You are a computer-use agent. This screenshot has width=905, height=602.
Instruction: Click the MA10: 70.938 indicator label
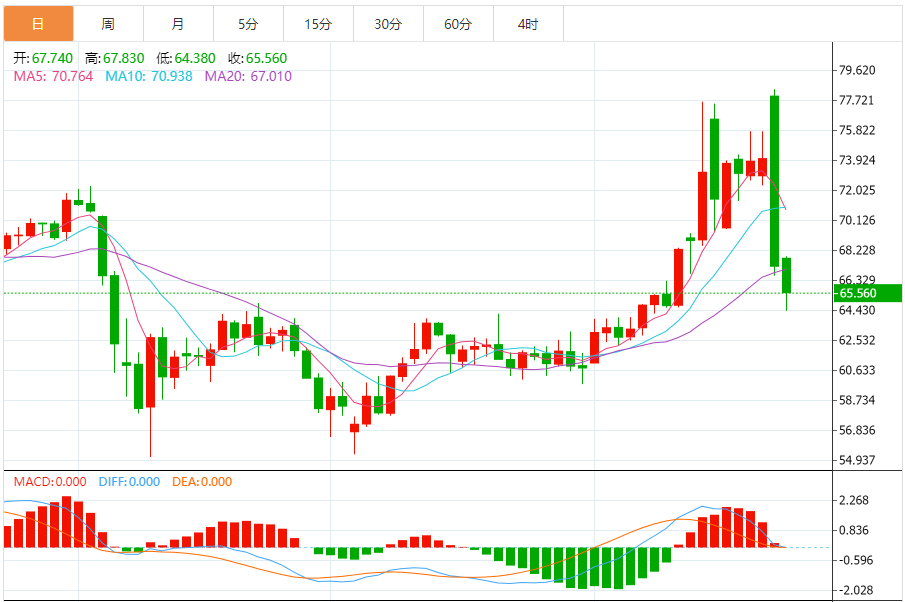[149, 76]
